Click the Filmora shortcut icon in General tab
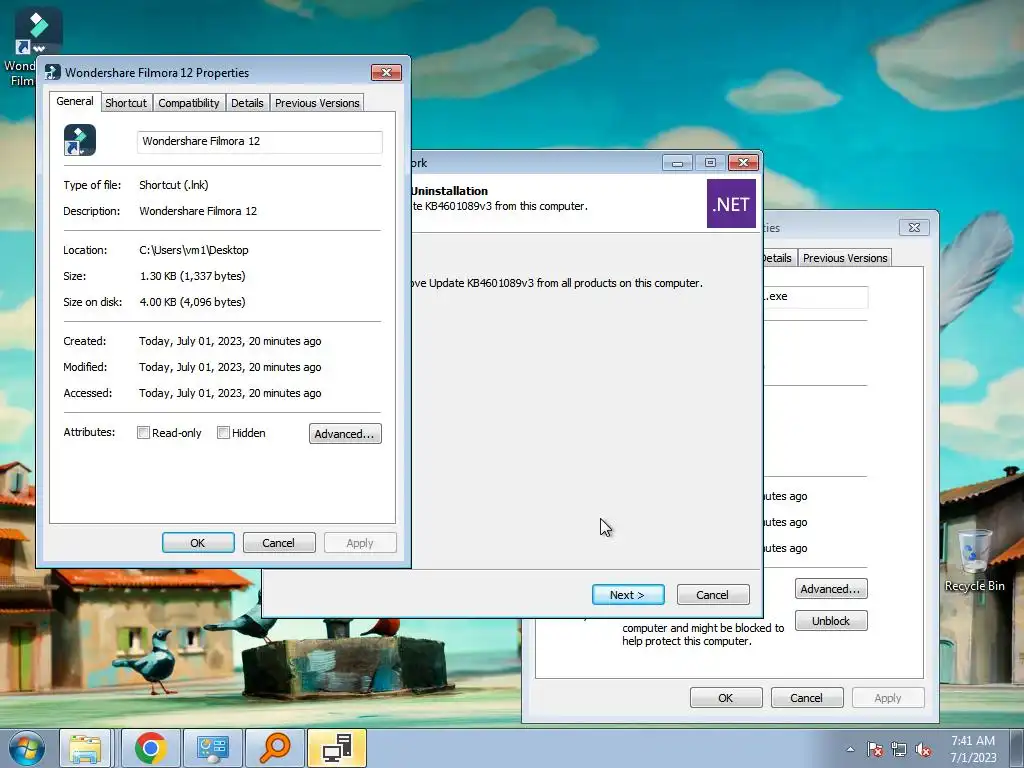The width and height of the screenshot is (1024, 768). point(80,140)
